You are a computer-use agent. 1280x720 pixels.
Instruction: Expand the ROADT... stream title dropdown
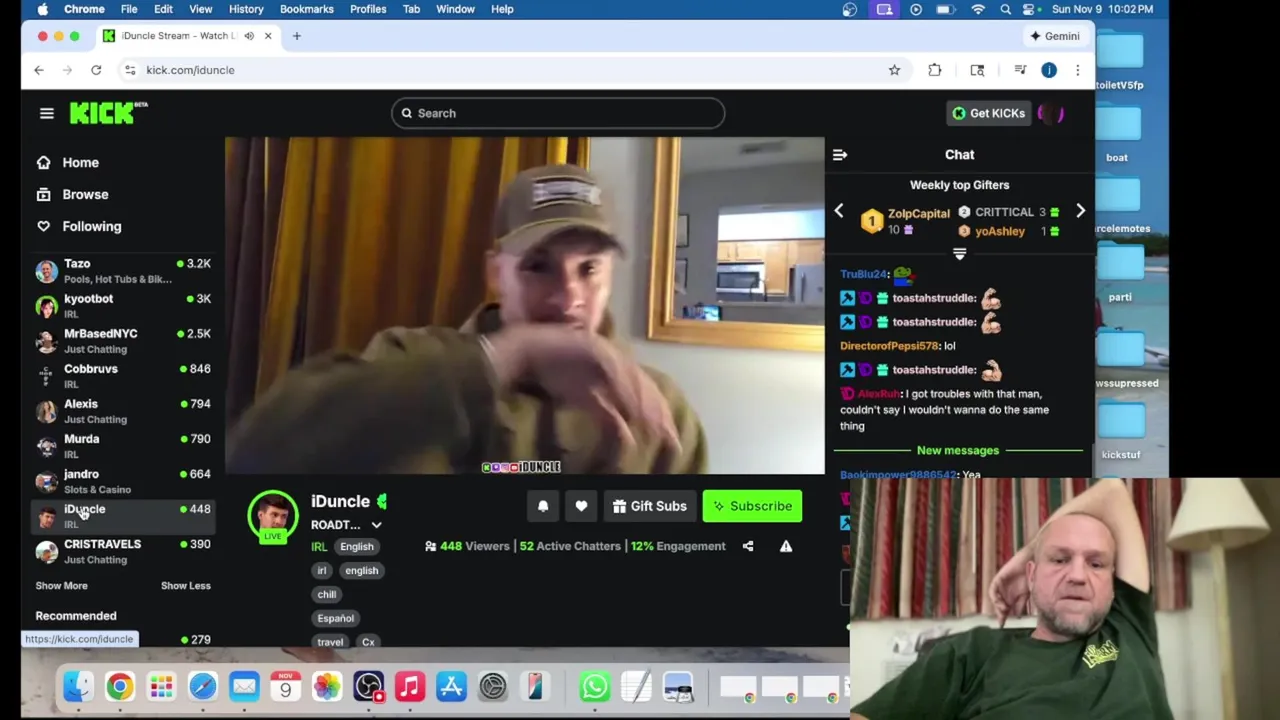[376, 525]
